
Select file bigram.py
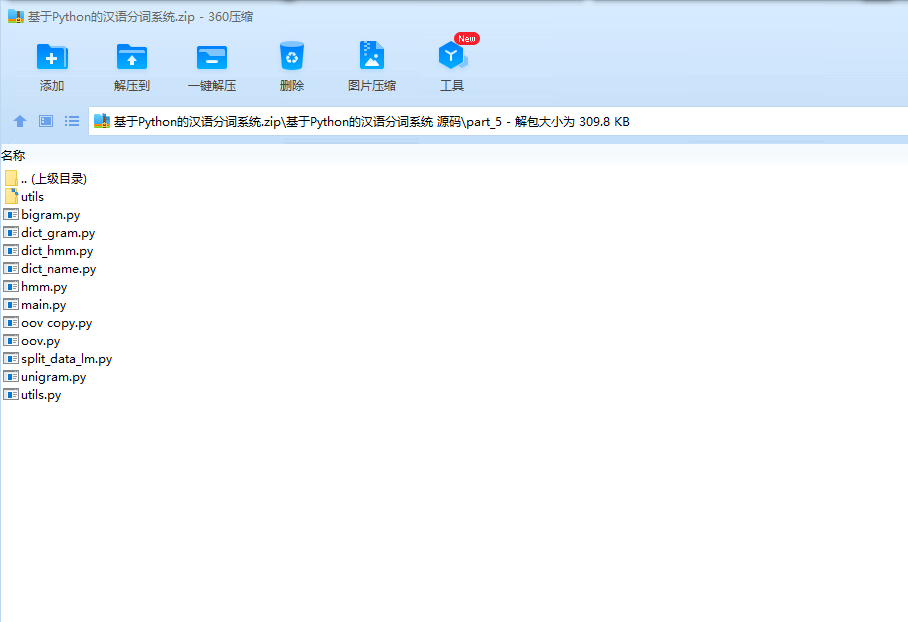coord(42,214)
